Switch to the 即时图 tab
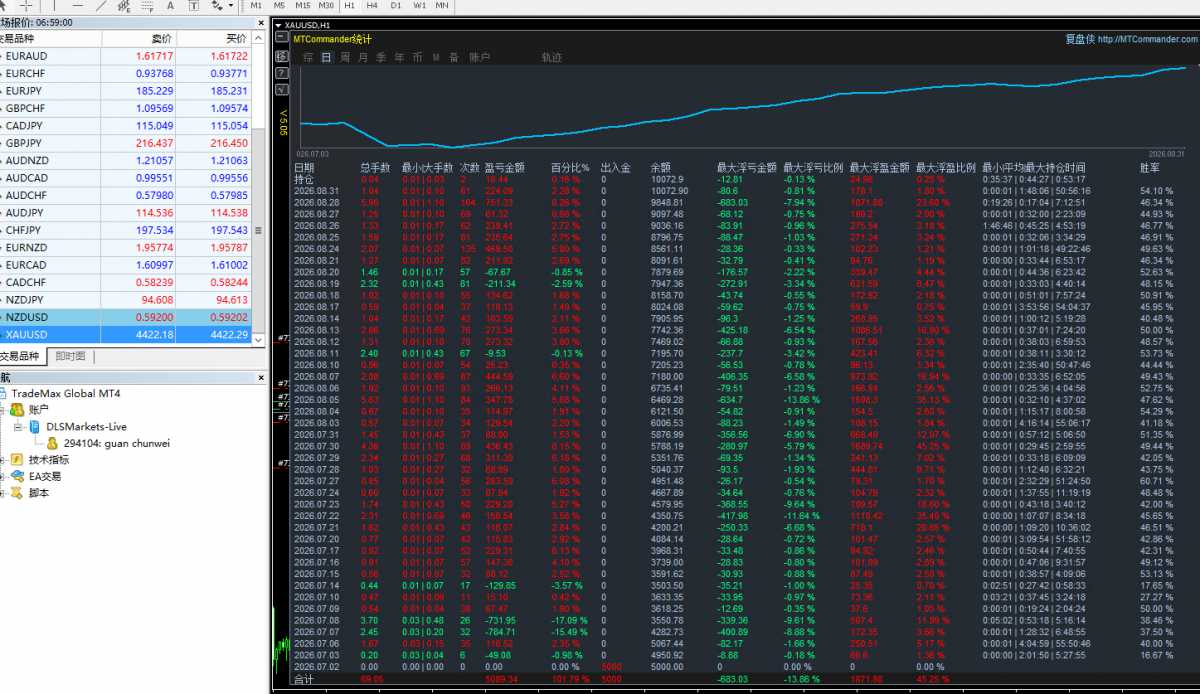1200x694 pixels. 70,356
